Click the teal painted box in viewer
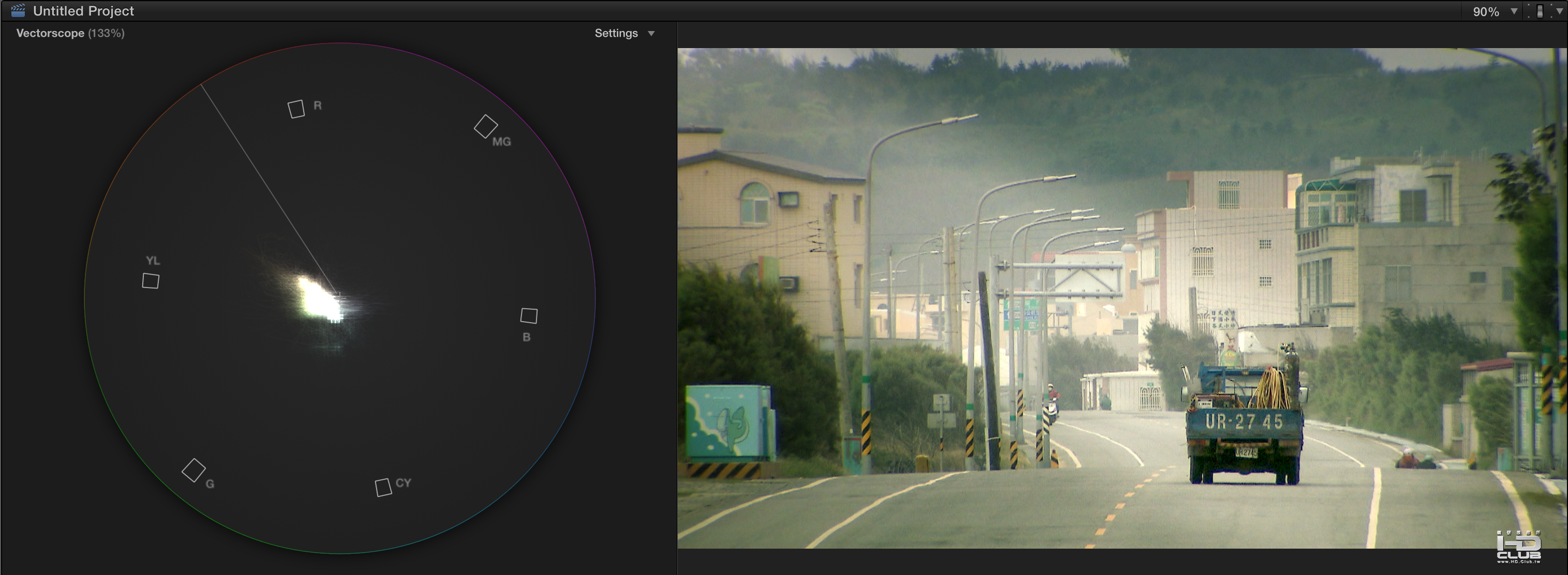Viewport: 1568px width, 575px height. pyautogui.click(x=728, y=422)
